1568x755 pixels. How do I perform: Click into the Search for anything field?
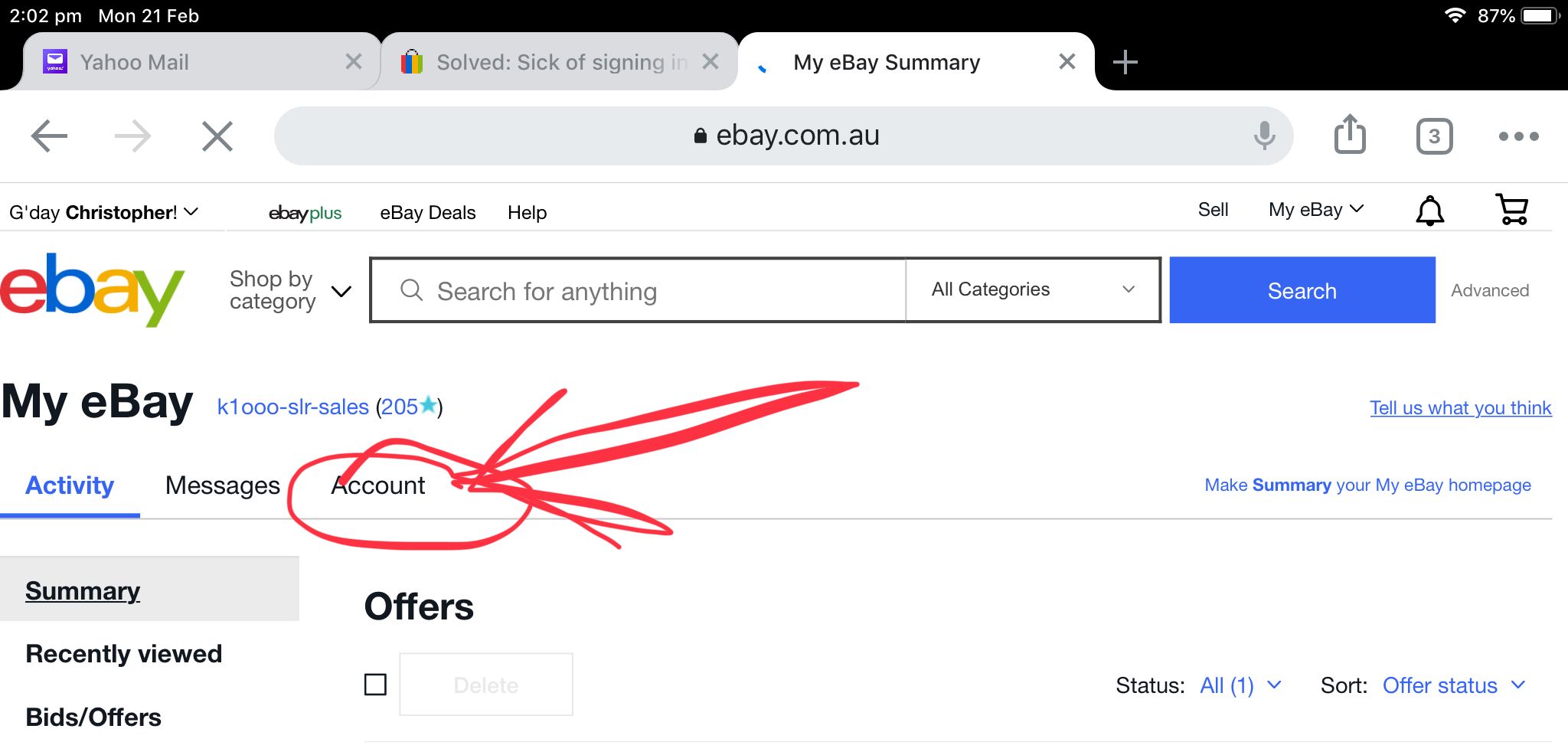coord(651,291)
